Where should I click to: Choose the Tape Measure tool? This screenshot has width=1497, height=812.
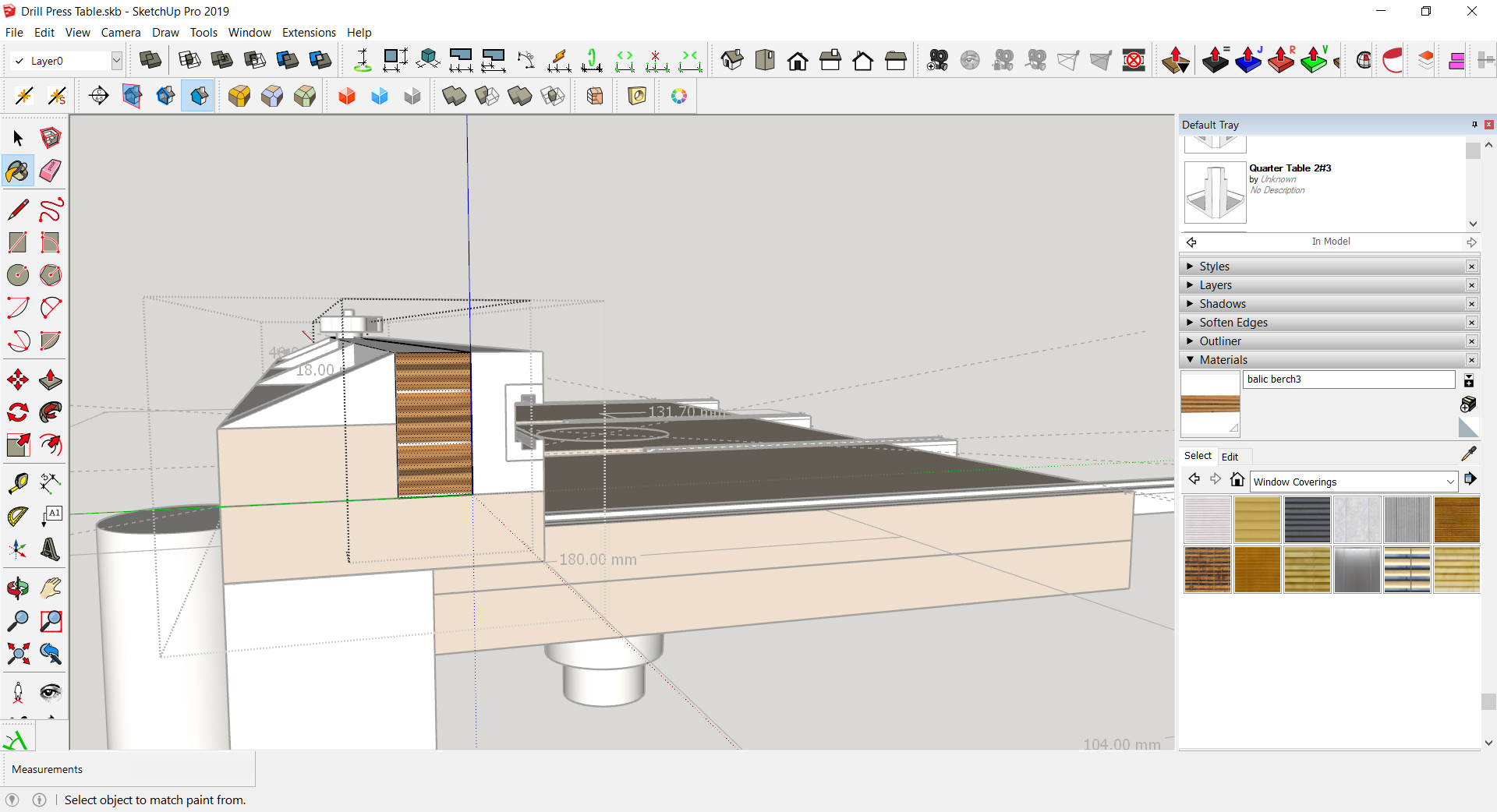tap(18, 483)
